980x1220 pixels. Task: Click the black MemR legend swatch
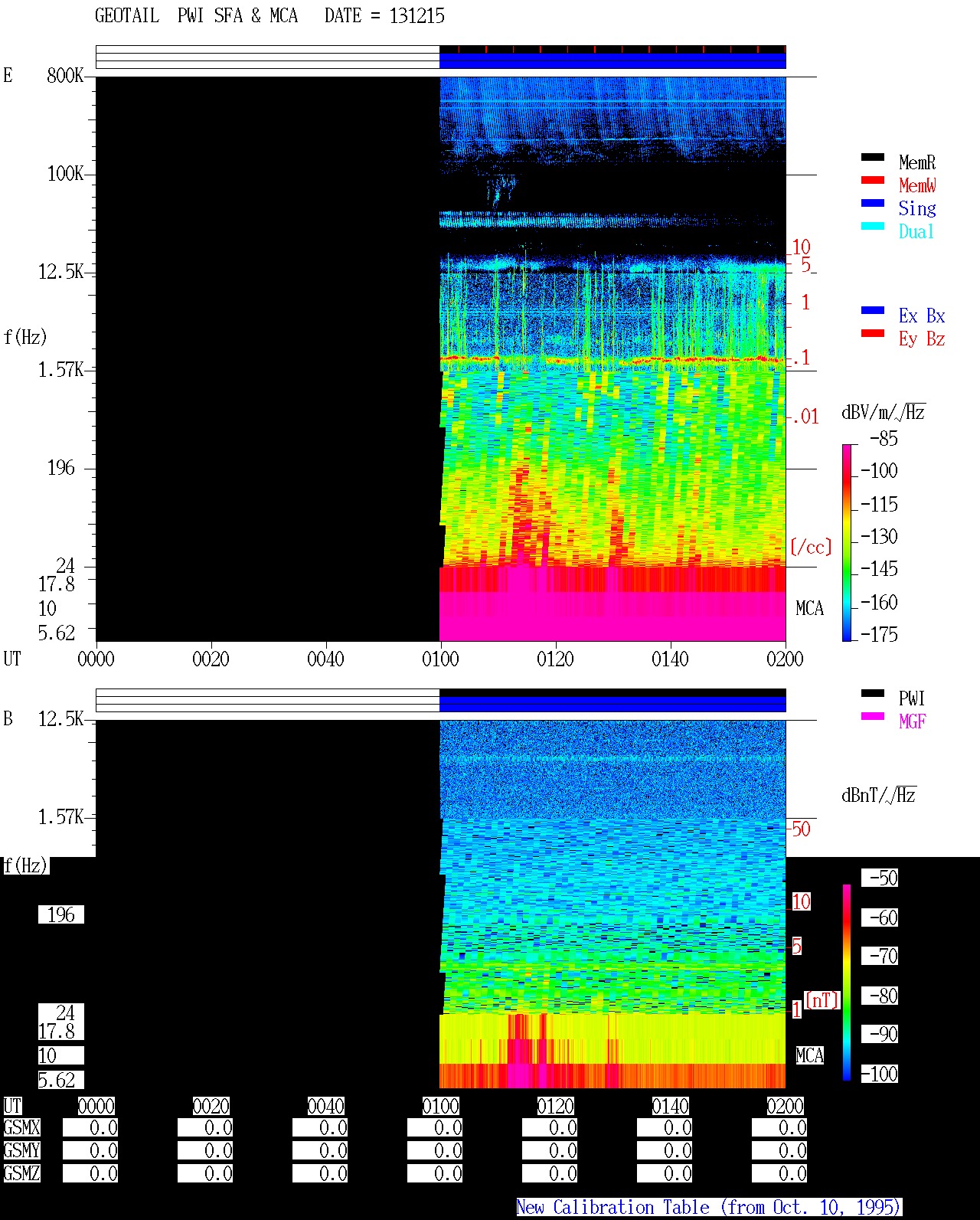(873, 157)
